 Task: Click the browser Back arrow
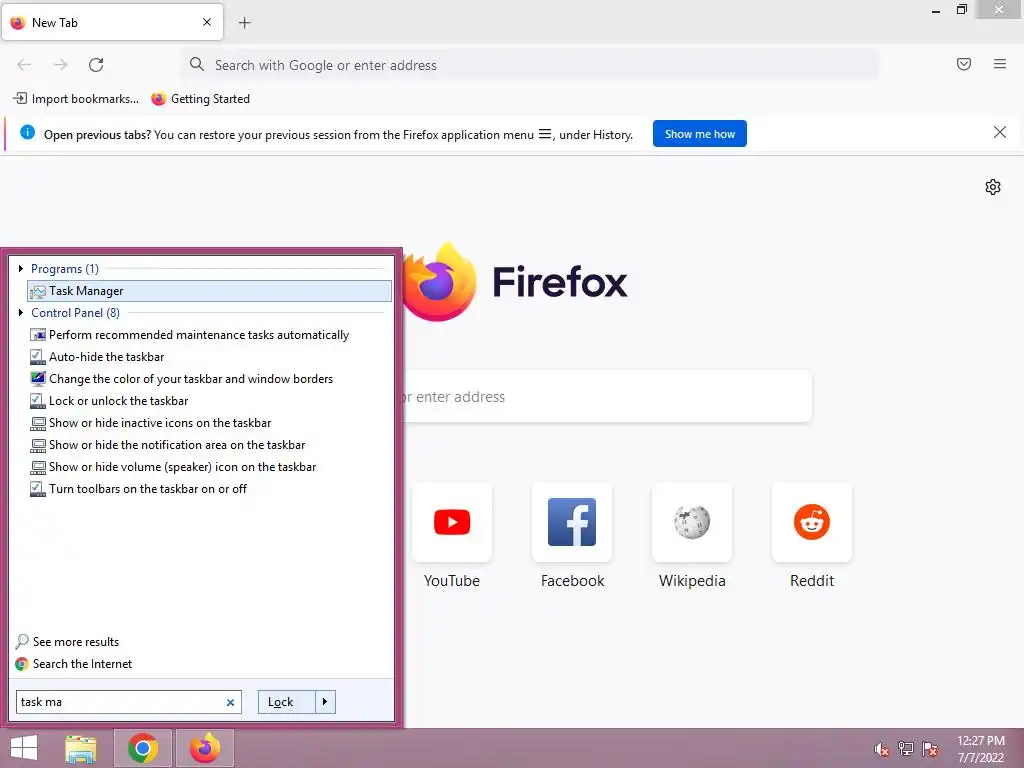24,65
